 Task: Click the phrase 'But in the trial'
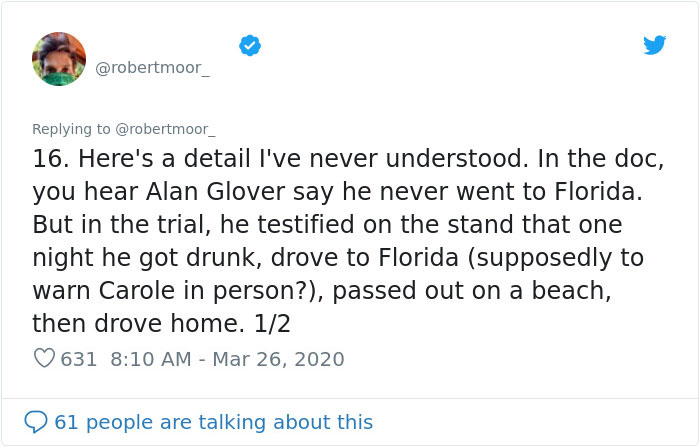tap(120, 225)
